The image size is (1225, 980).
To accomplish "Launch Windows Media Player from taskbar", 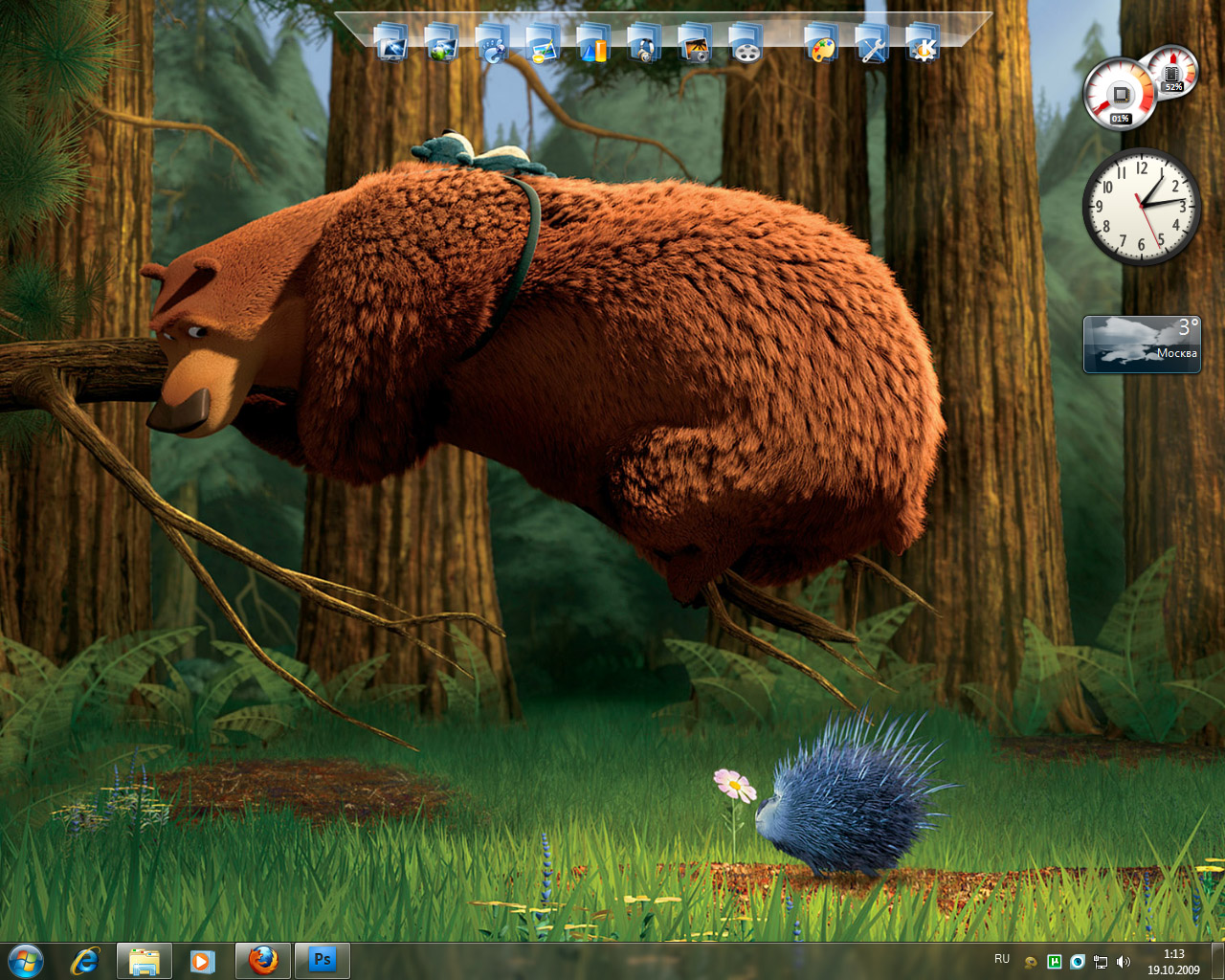I will coord(203,960).
